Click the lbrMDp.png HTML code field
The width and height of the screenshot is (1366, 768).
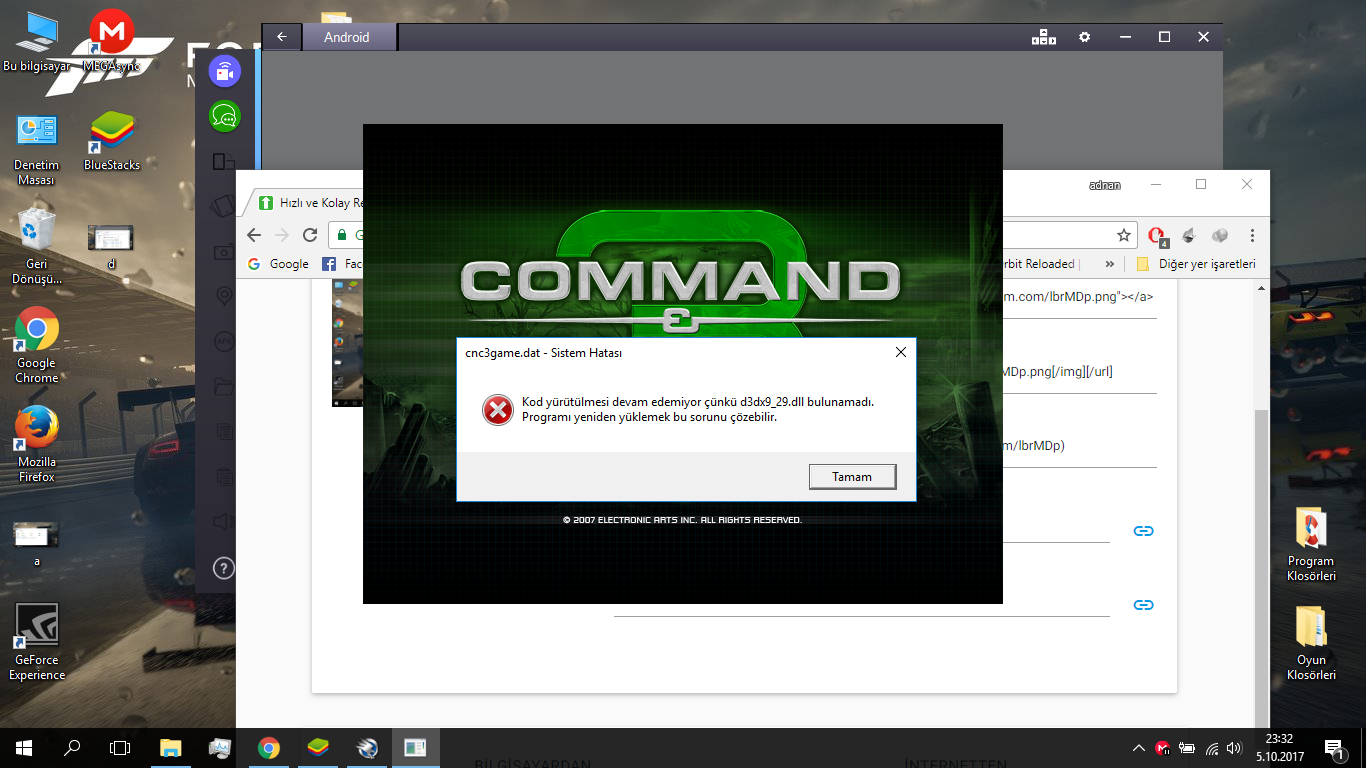pyautogui.click(x=1080, y=298)
